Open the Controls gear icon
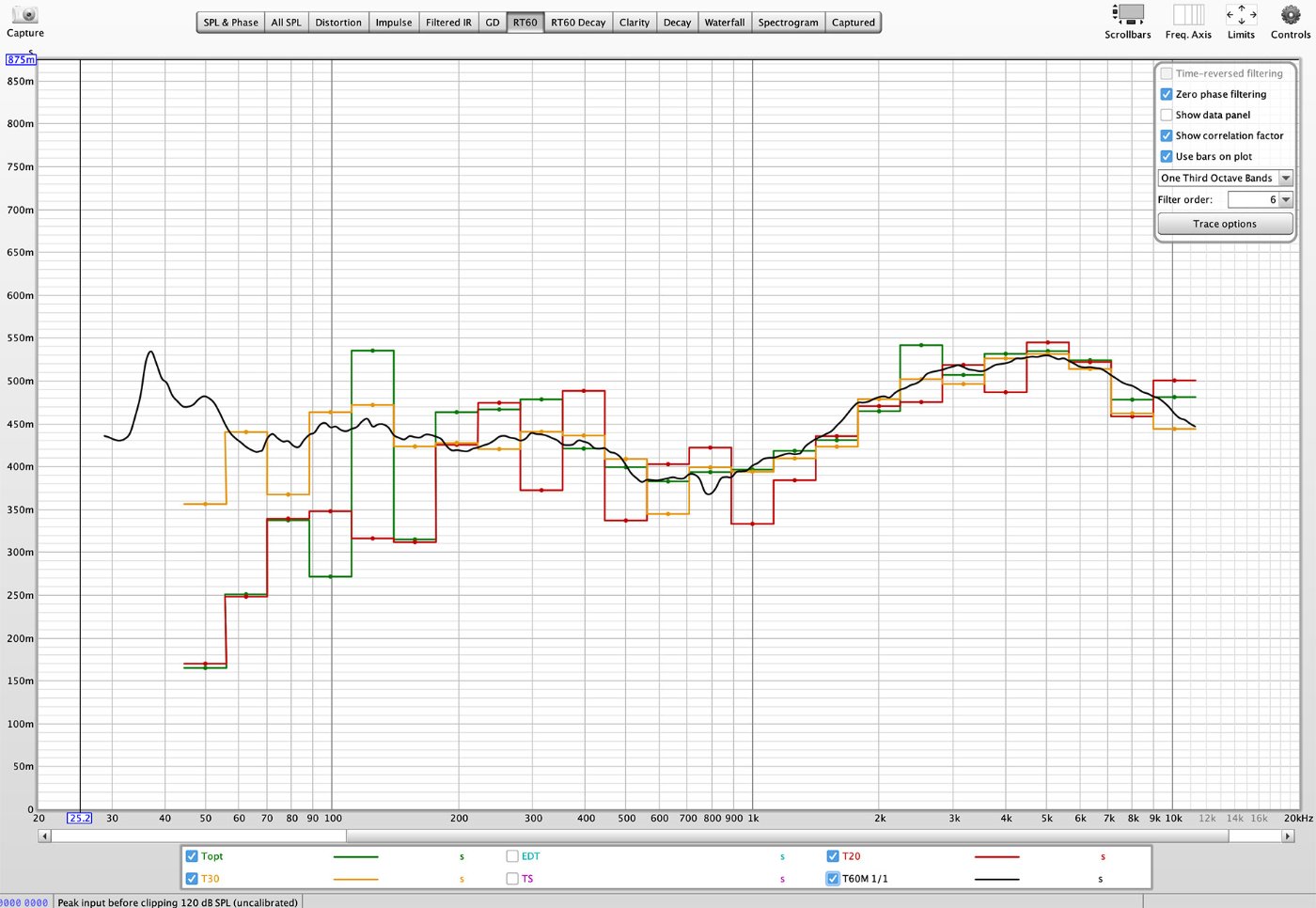Viewport: 1316px width, 908px height. (1290, 14)
